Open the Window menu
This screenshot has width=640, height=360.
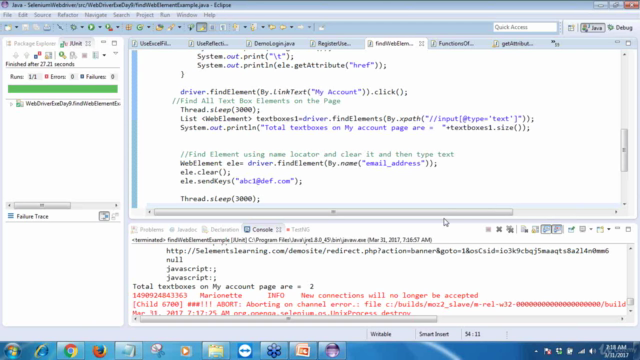(187, 15)
